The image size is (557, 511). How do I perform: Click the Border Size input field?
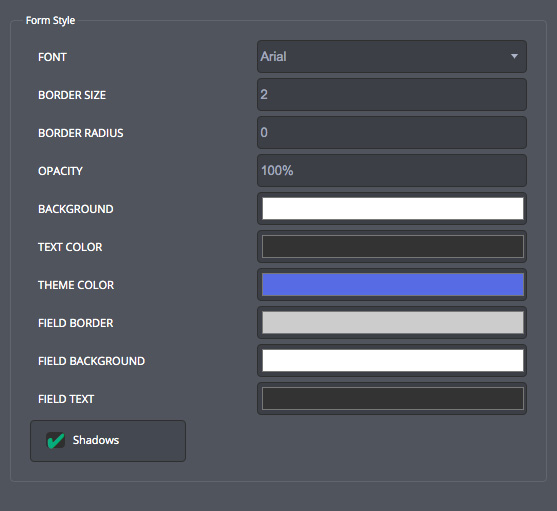(392, 94)
